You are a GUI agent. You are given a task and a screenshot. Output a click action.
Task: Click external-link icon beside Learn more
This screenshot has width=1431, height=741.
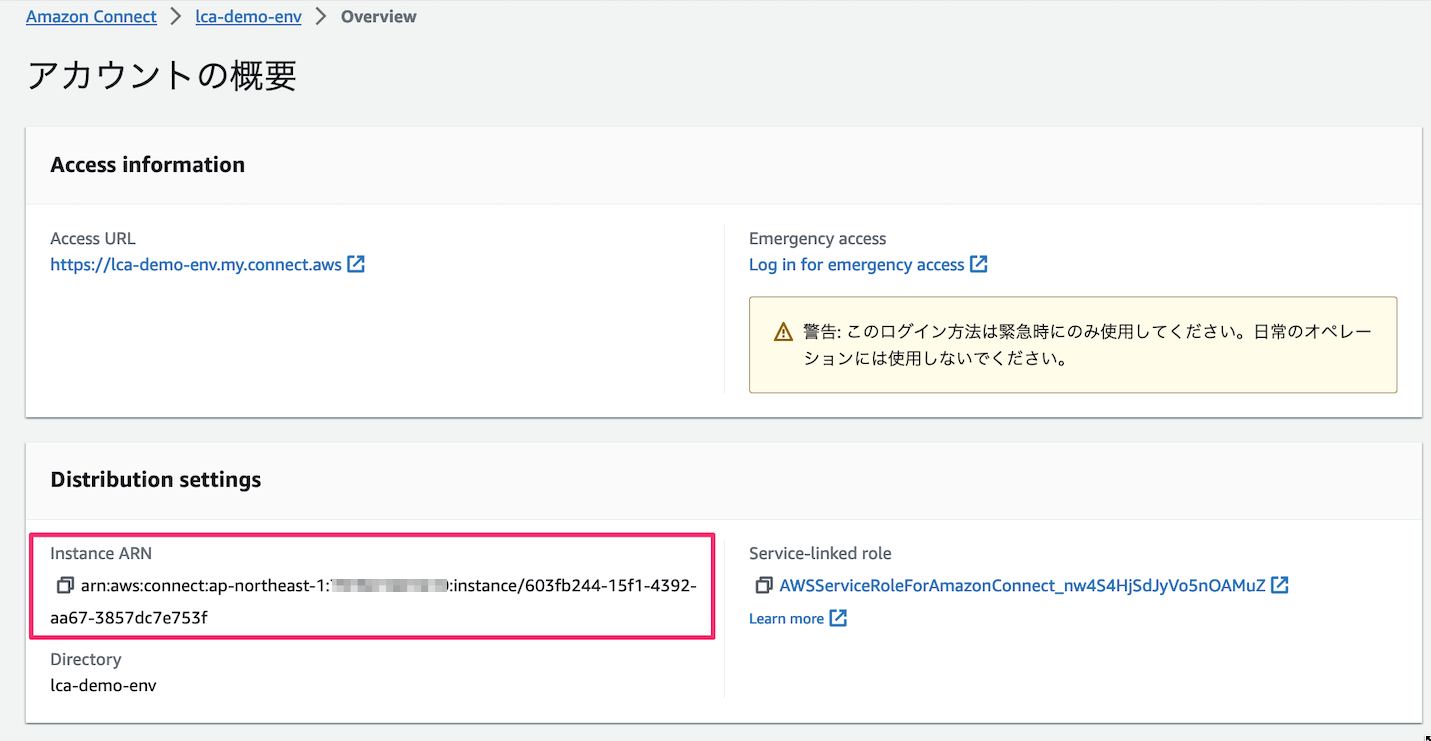tap(838, 618)
